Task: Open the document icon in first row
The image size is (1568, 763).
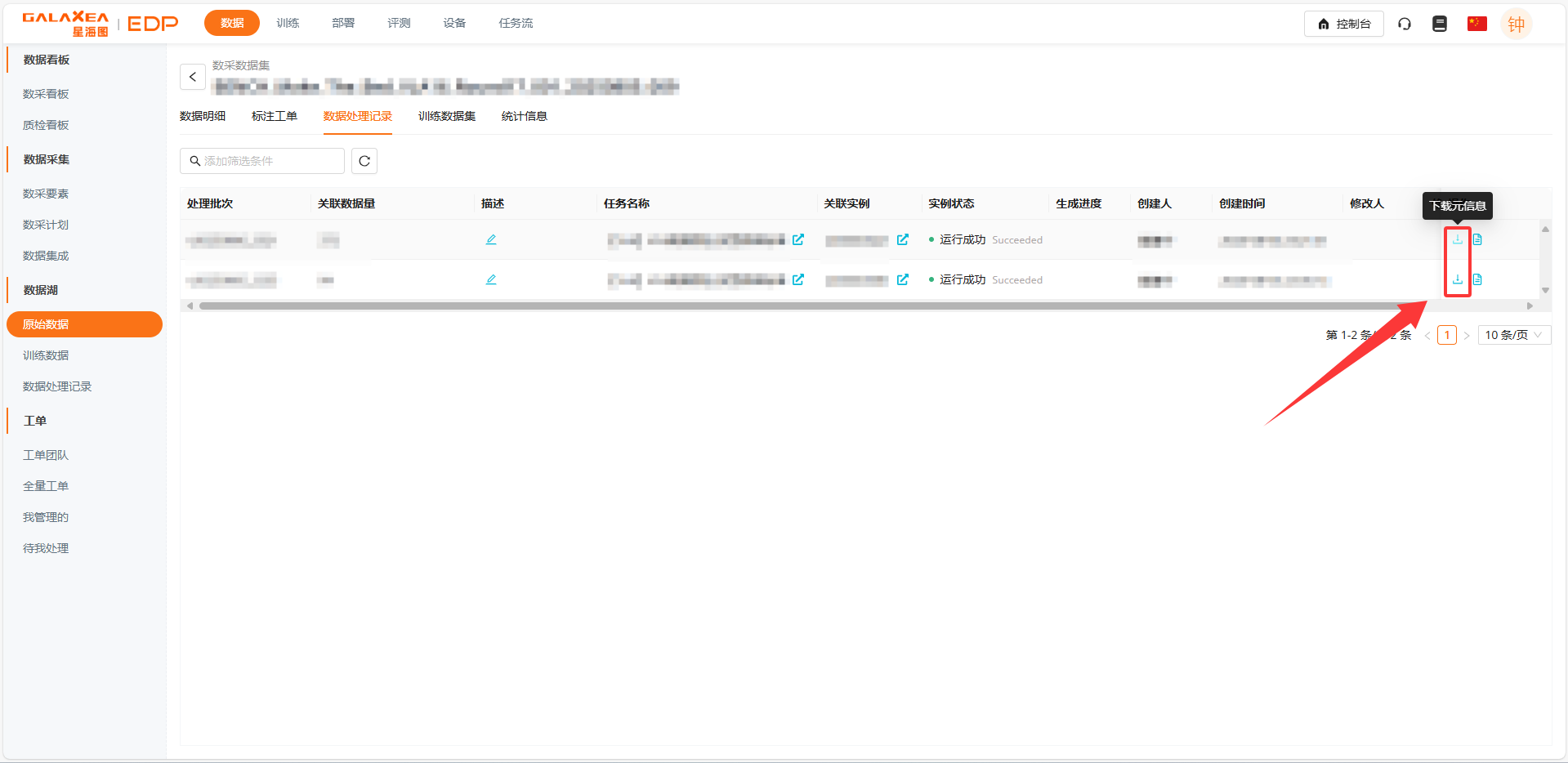Action: pyautogui.click(x=1477, y=239)
